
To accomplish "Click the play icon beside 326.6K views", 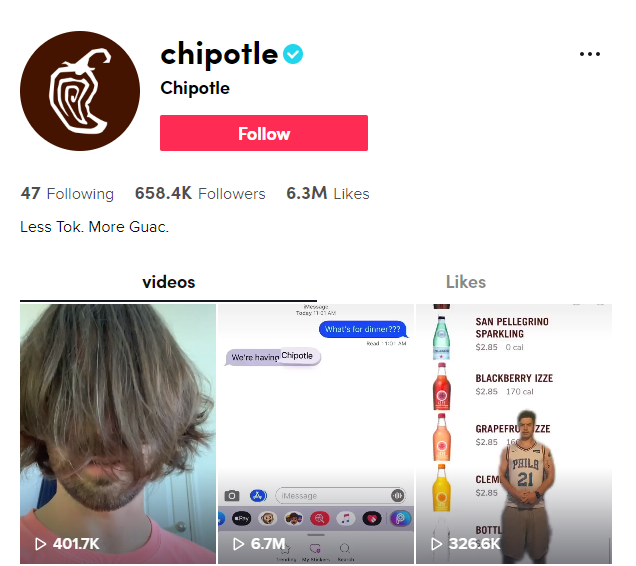I will (x=436, y=544).
